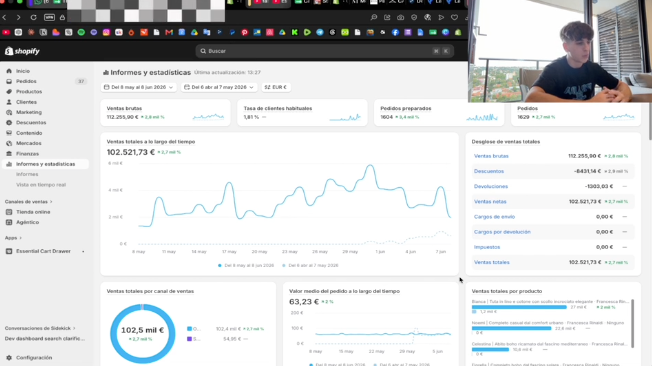Click Valor medio del pedido chart title
Viewport: 652px width, 366px height.
coord(344,291)
